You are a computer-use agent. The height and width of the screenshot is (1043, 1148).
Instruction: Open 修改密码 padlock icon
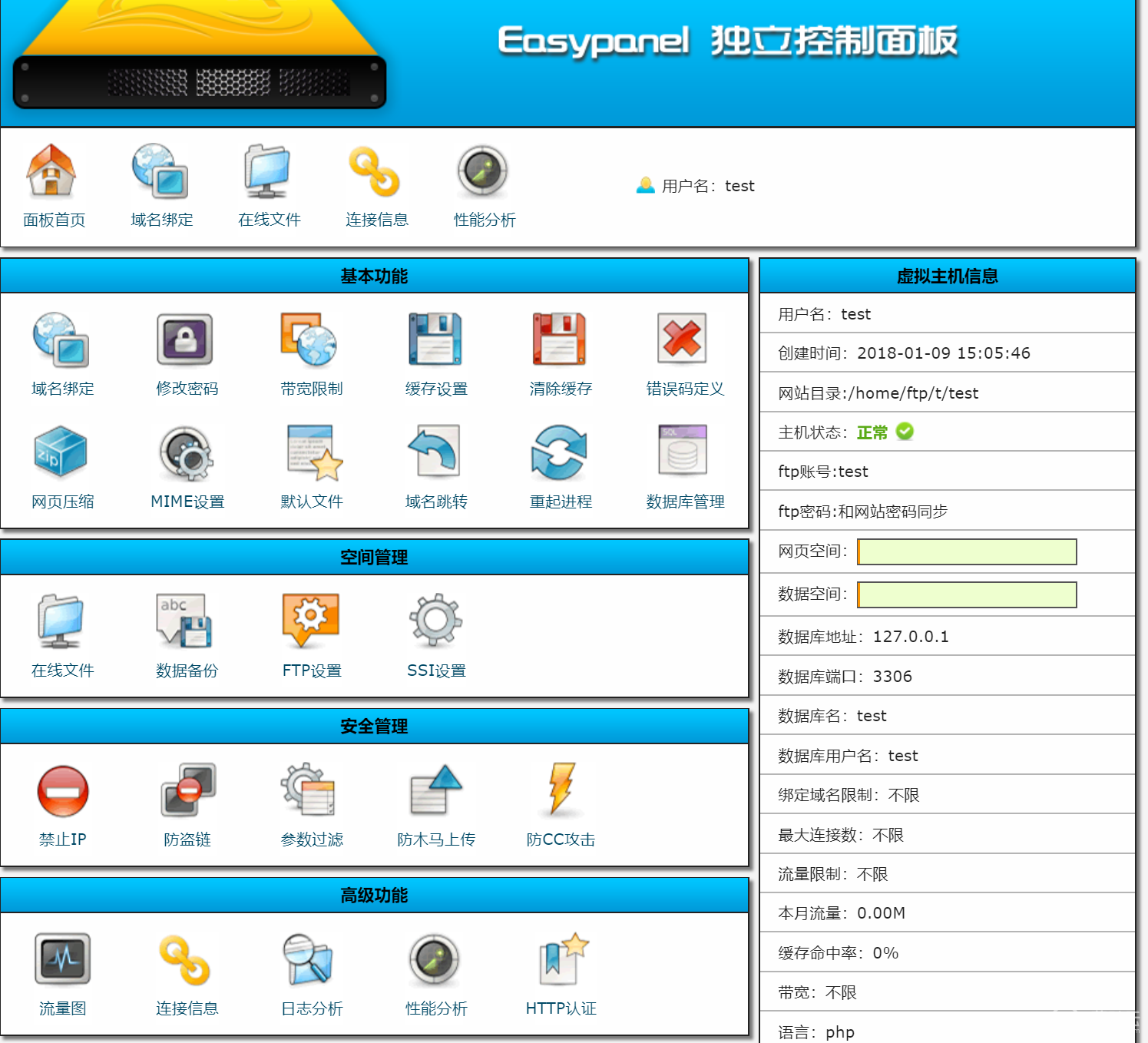(185, 339)
